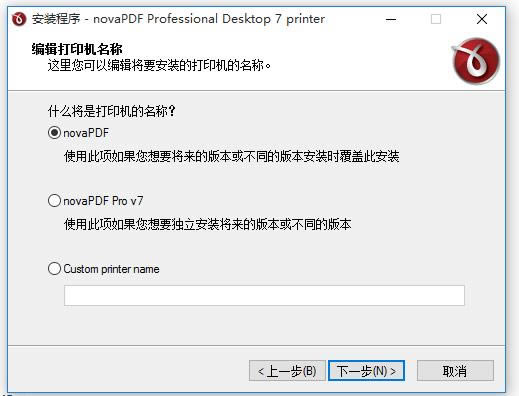Click the description mentioning 覆盖此安装

[x=232, y=156]
